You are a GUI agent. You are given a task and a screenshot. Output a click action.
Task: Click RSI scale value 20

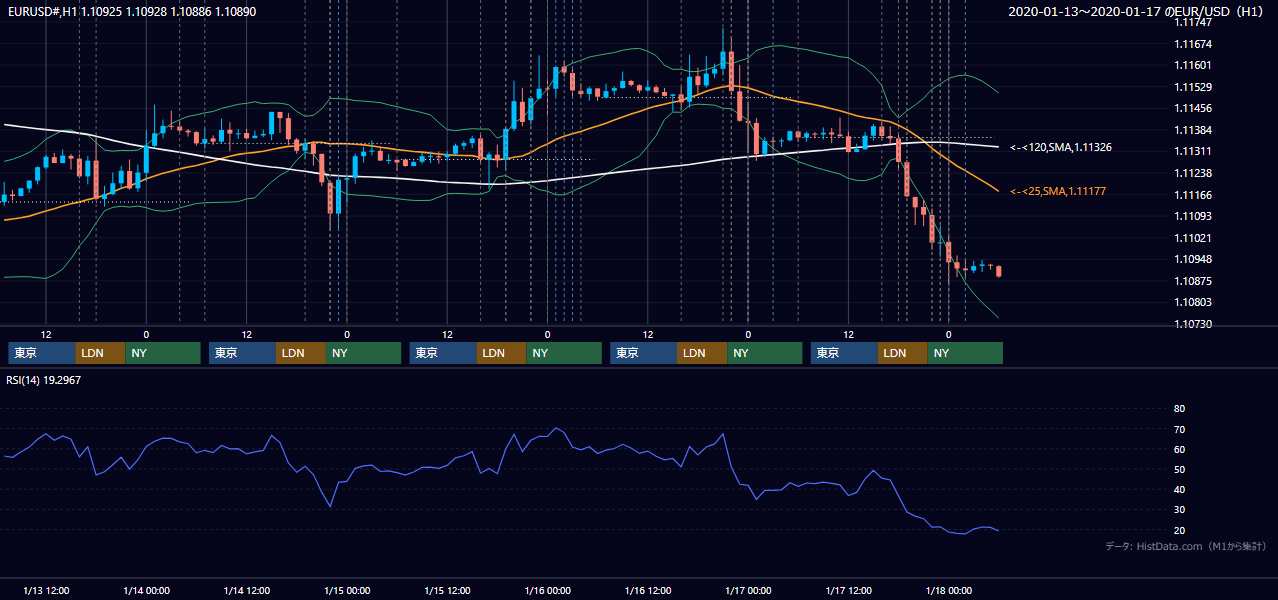point(1179,530)
